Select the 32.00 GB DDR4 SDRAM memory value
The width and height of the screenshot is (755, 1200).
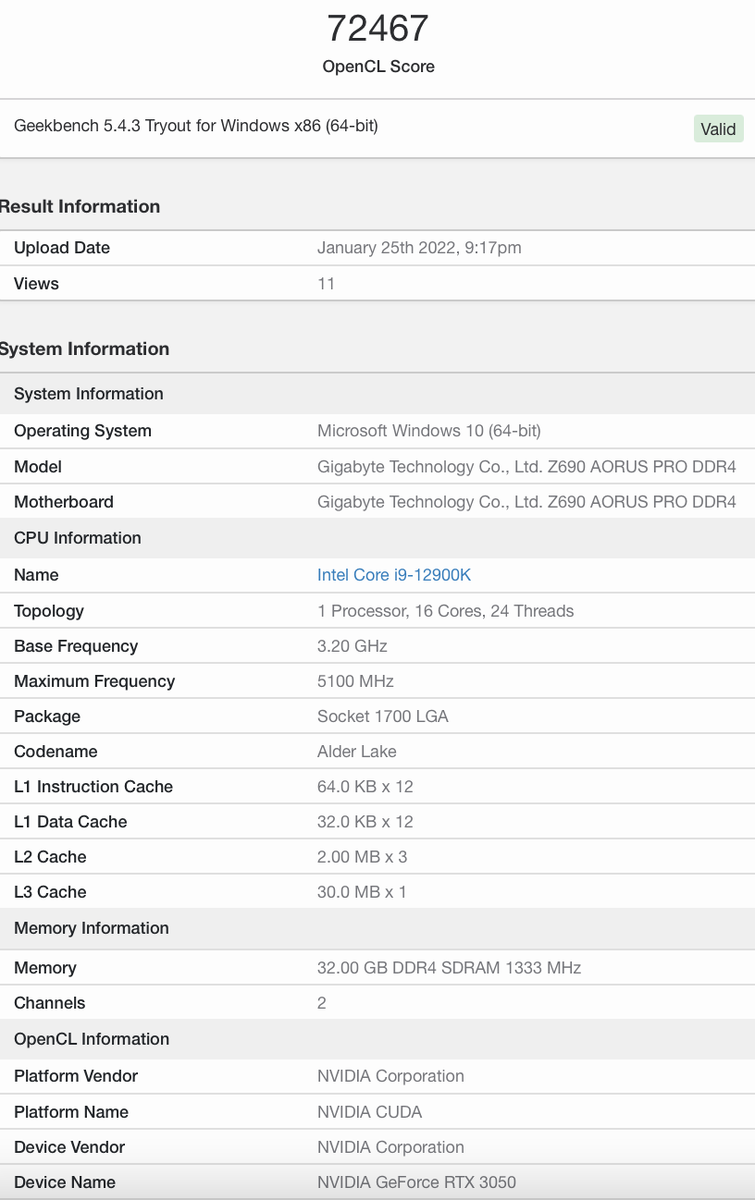[x=449, y=968]
